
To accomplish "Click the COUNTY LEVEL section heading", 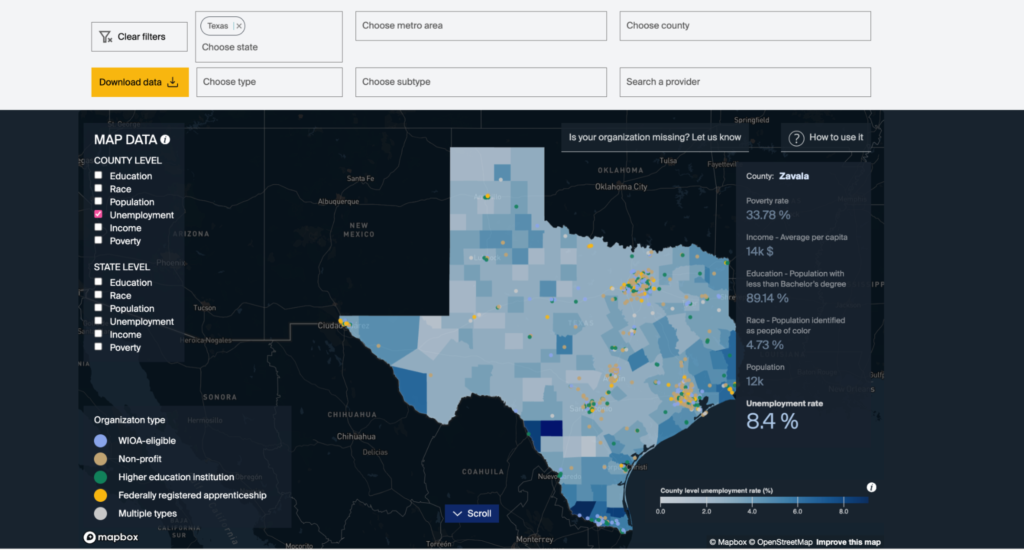I will point(127,161).
